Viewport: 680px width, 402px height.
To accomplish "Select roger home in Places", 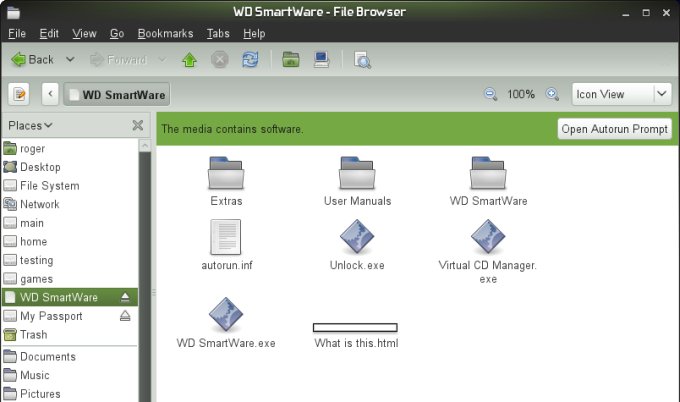I will pyautogui.click(x=69, y=149).
